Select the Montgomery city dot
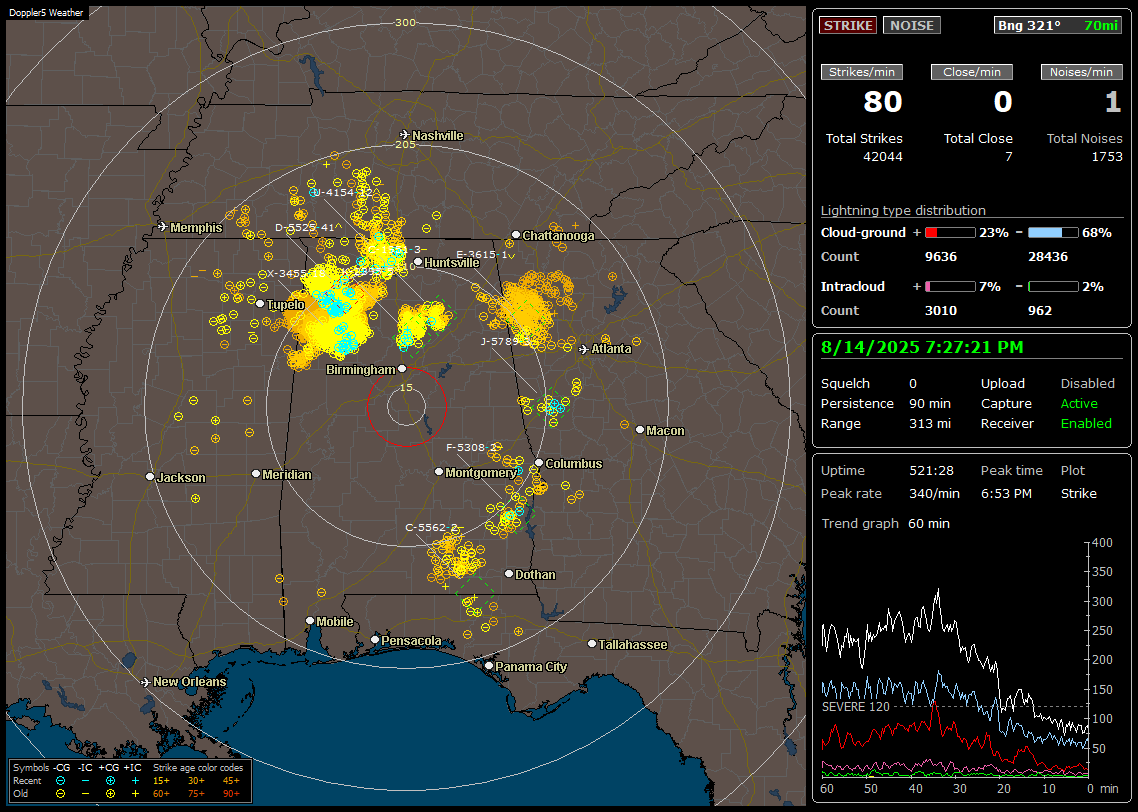The image size is (1138, 812). [439, 472]
